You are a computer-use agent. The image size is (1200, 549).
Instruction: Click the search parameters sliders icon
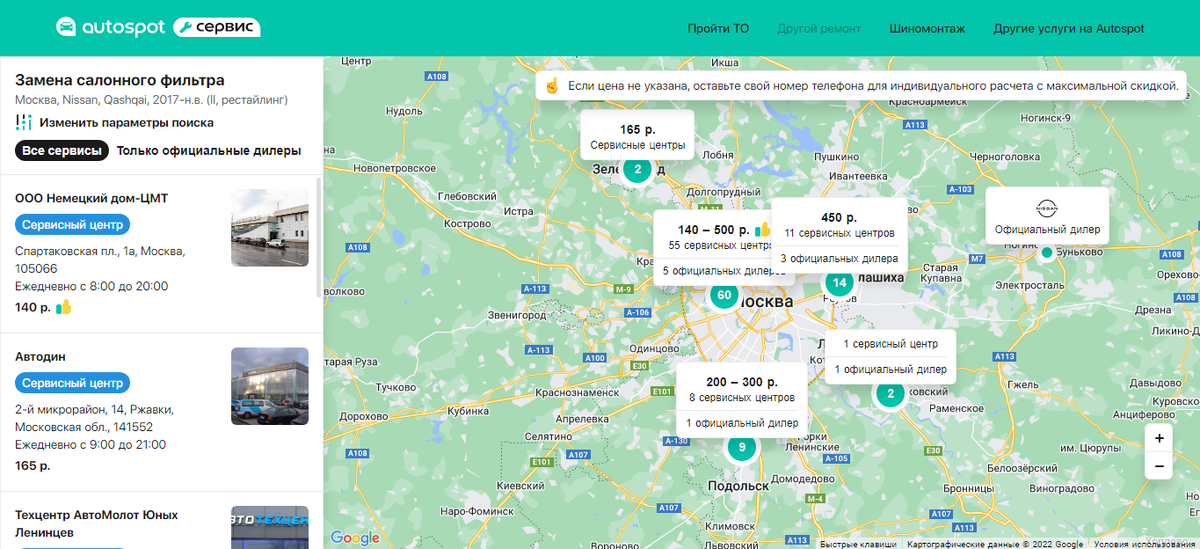pyautogui.click(x=24, y=123)
